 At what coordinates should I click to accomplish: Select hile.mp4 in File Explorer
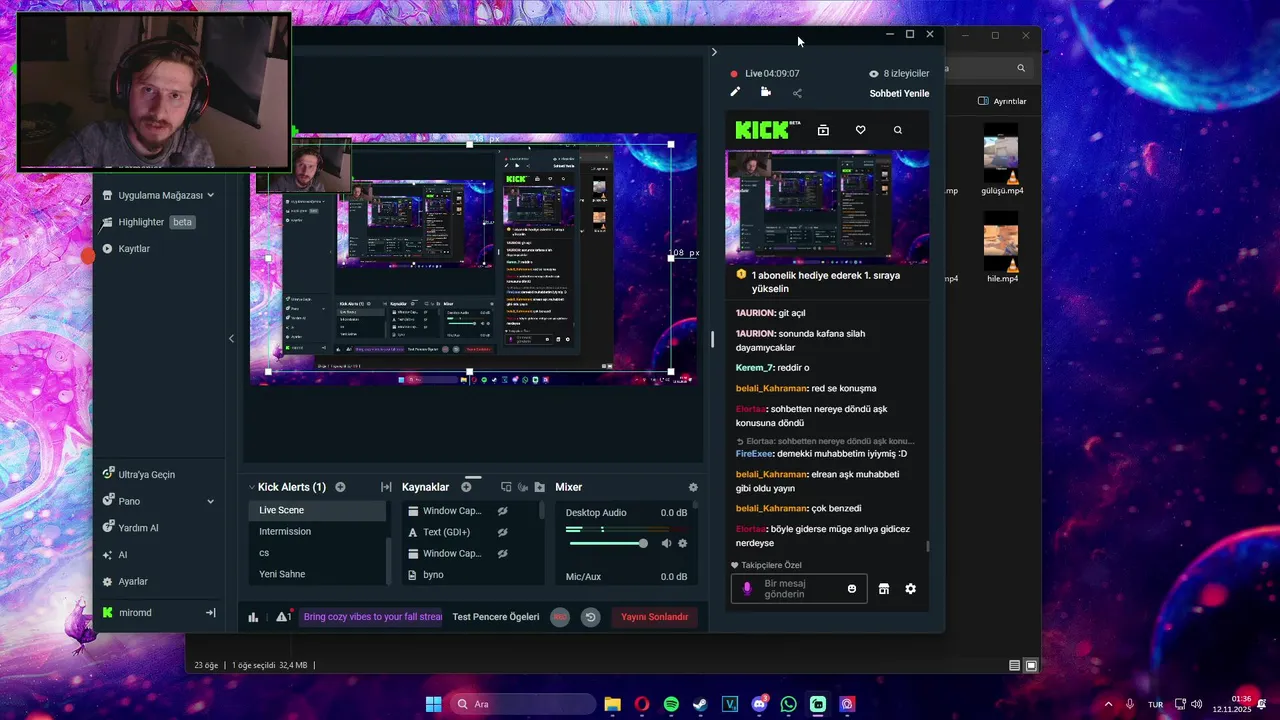coord(1001,249)
